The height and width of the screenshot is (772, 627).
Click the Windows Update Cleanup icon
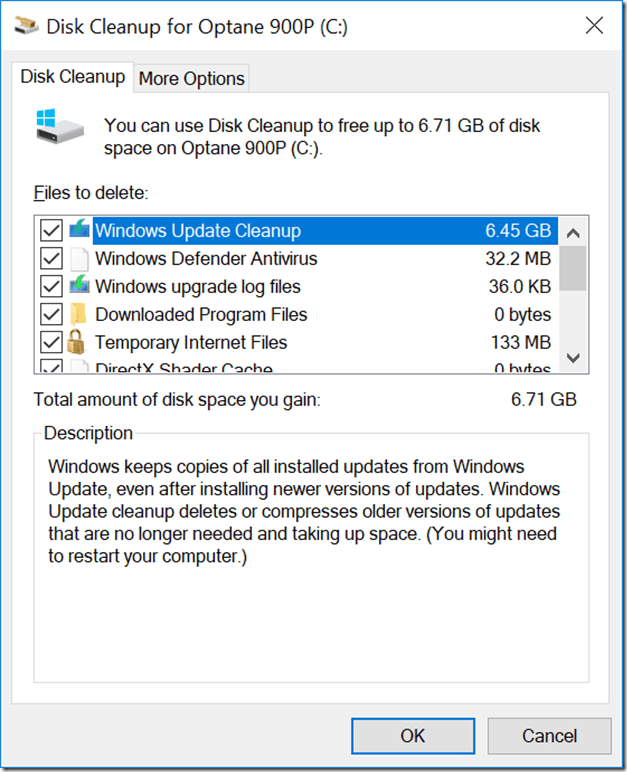(79, 230)
